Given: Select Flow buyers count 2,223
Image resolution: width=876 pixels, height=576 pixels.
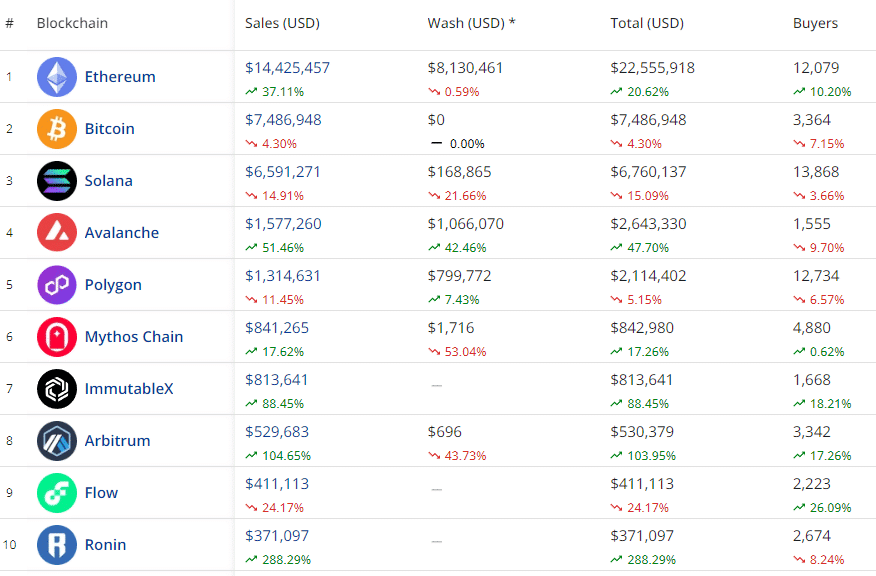Looking at the screenshot, I should 812,483.
